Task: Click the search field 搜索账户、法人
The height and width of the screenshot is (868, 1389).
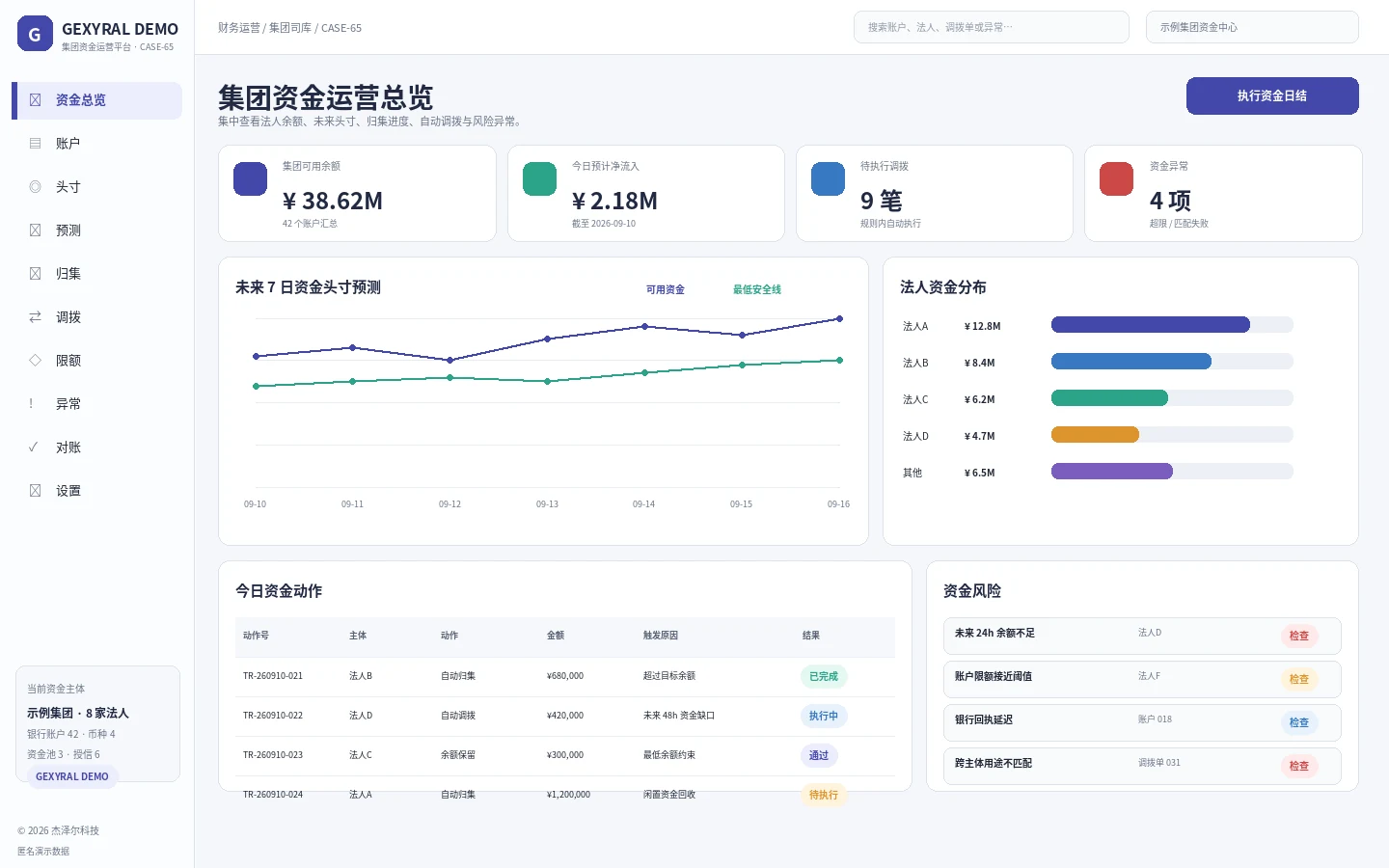Action: 992,27
